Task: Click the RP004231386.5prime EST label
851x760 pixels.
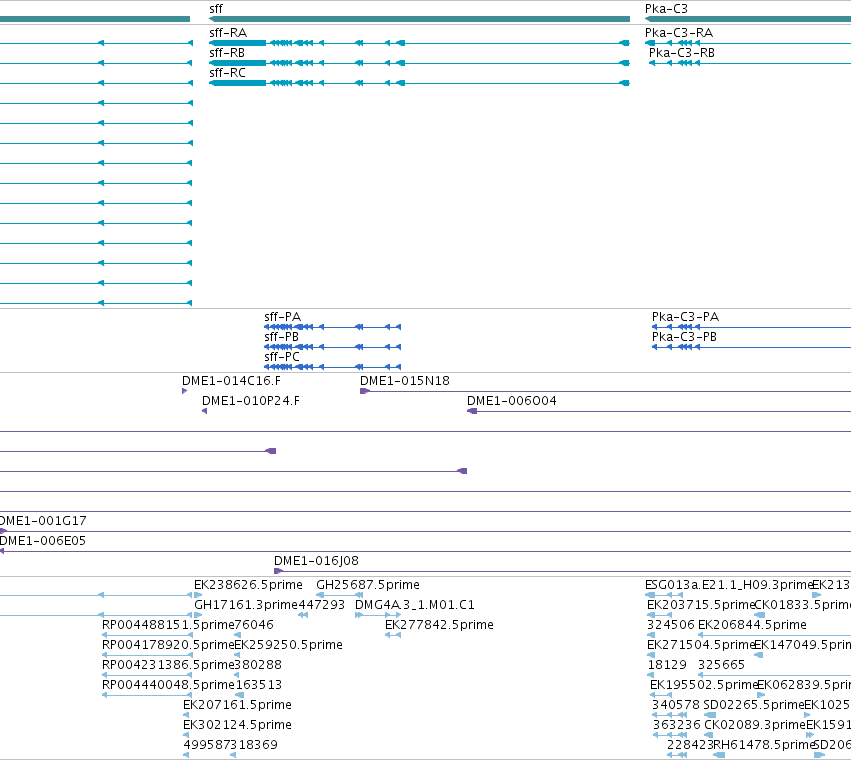Action: (168, 666)
